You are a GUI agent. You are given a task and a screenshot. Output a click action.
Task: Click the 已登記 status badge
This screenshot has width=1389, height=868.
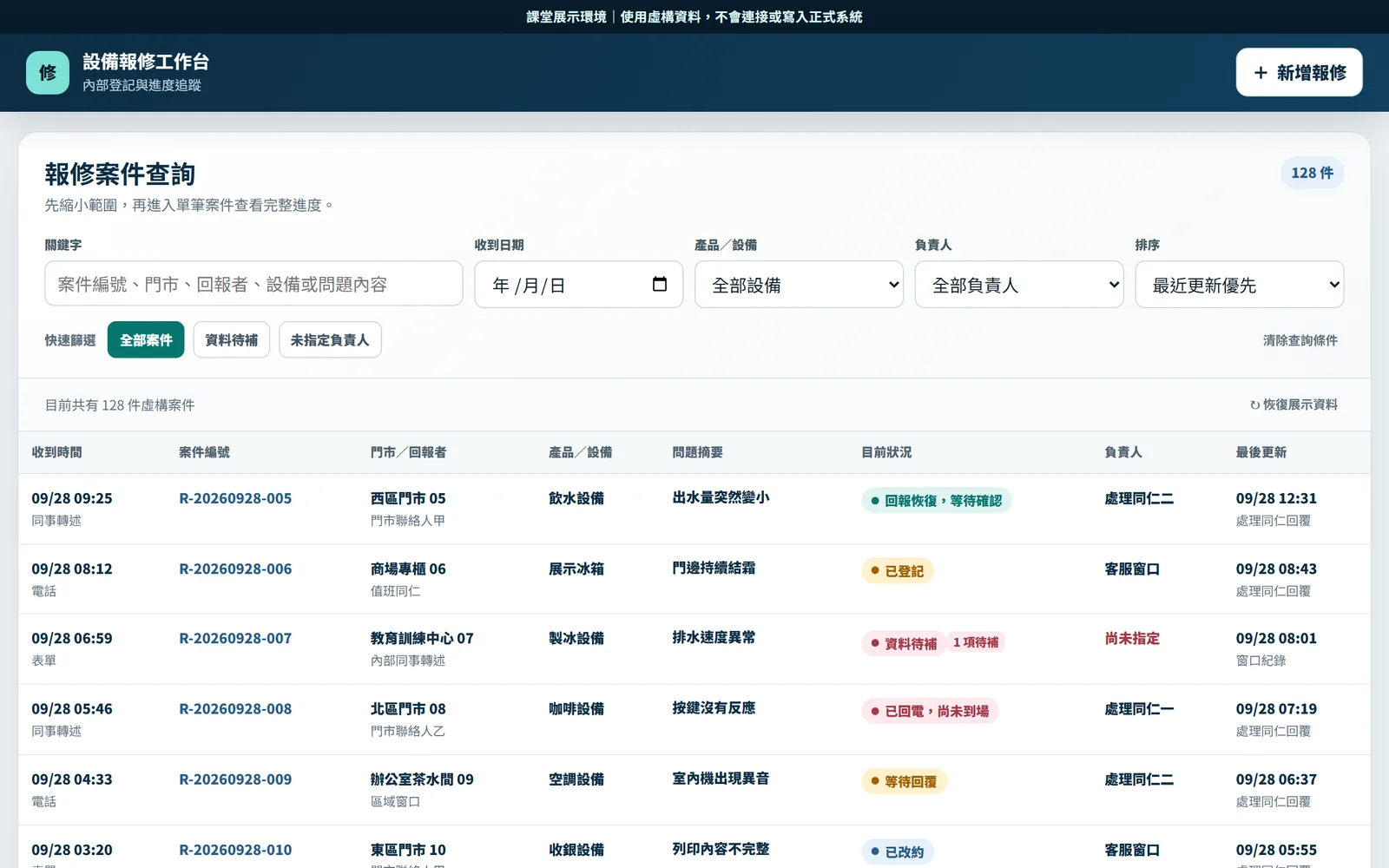[898, 571]
